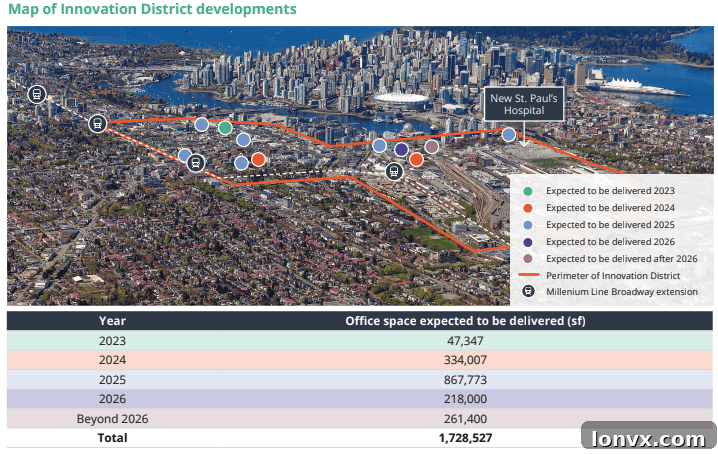Click the New St. Paul's Hospital callout label

click(524, 104)
